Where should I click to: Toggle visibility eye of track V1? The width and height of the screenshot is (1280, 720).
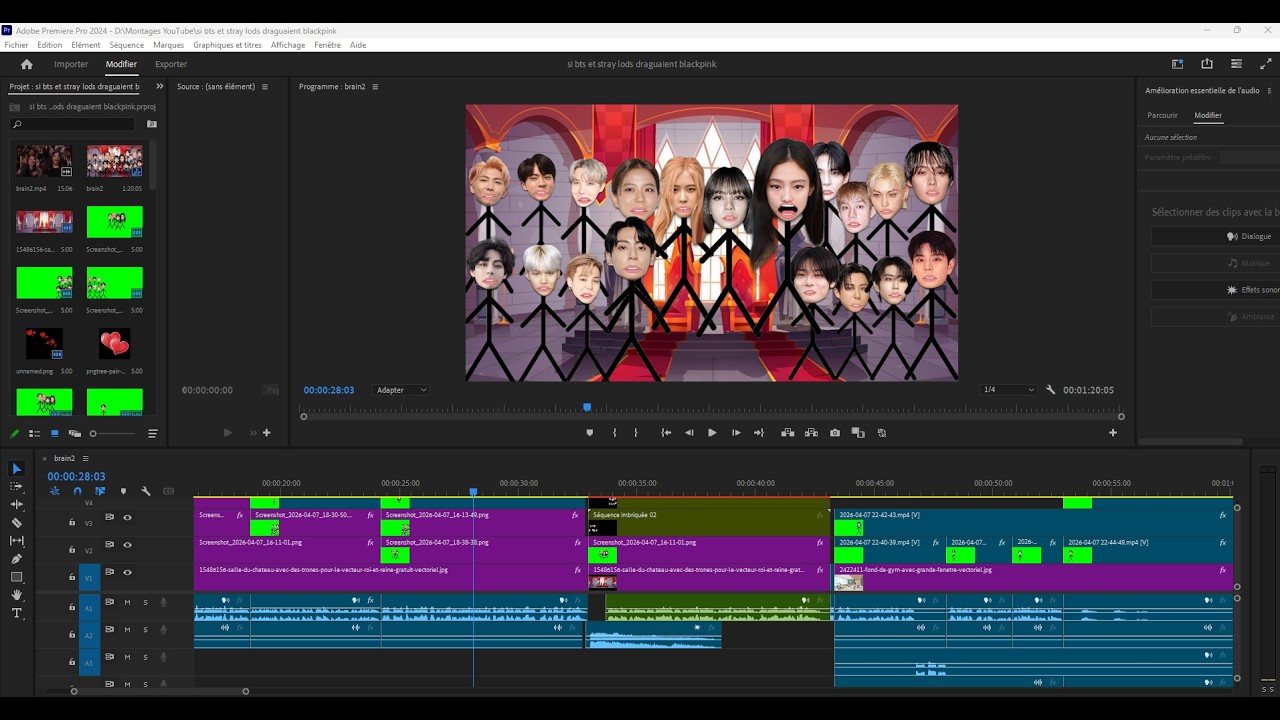pos(127,573)
